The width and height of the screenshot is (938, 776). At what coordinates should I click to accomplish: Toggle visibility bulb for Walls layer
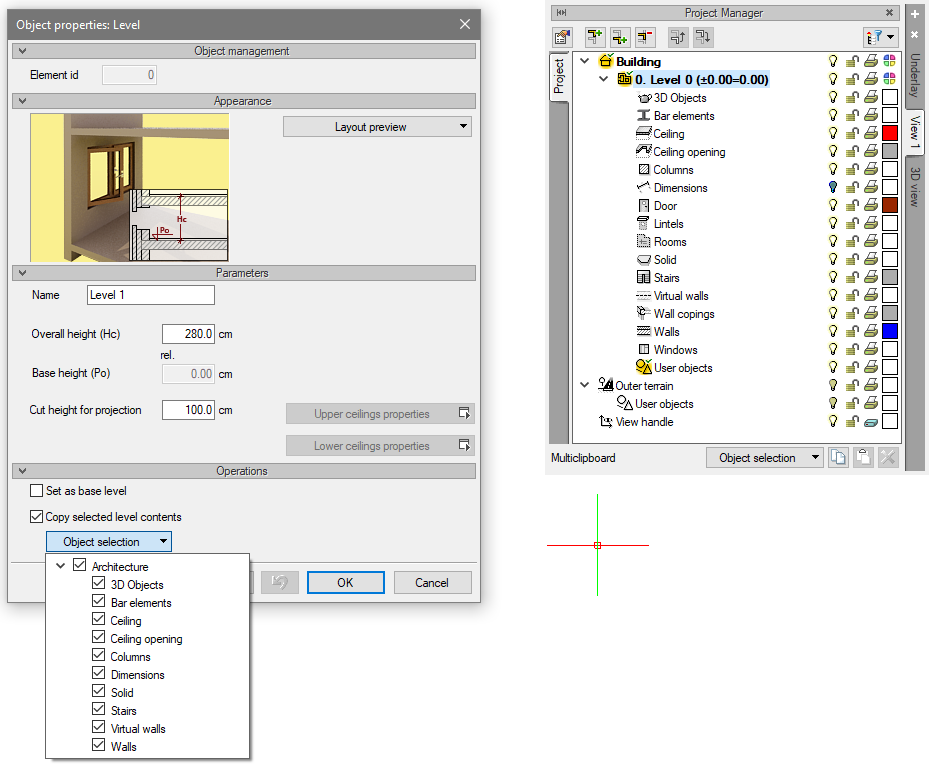[x=833, y=331]
